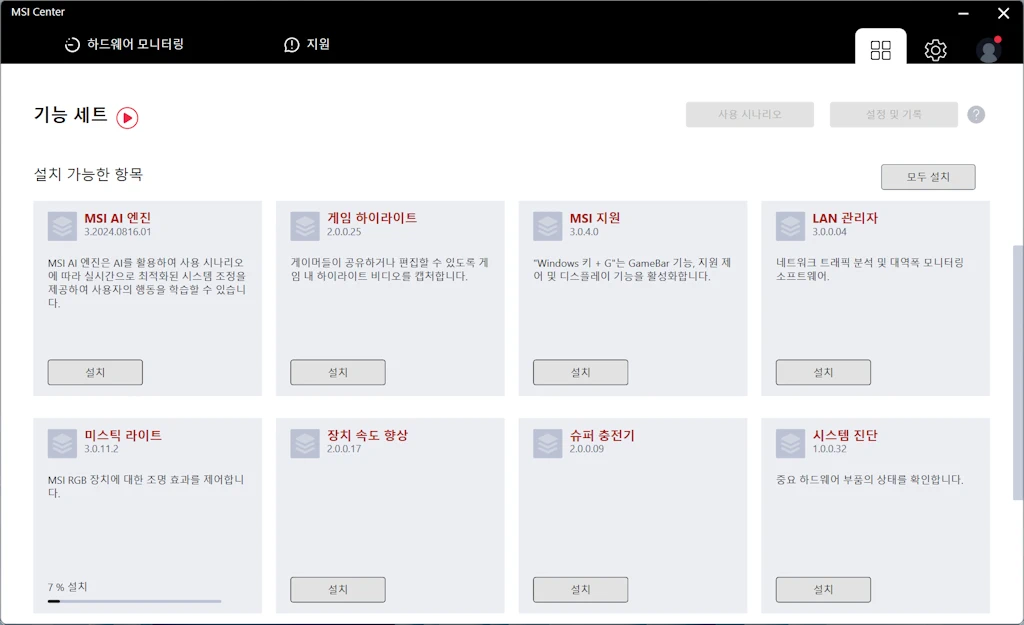This screenshot has height=625, width=1024.
Task: Click 시스템 진단 layers icon
Action: tap(791, 443)
